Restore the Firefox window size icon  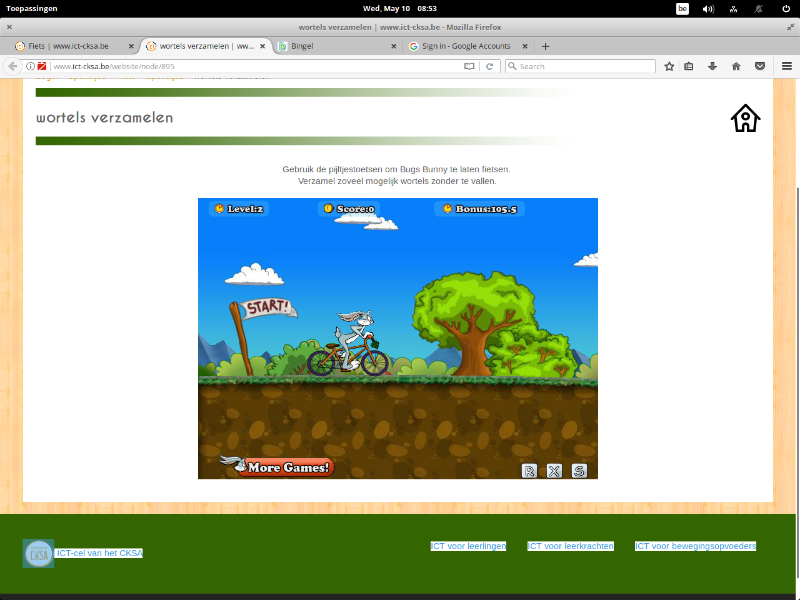(790, 27)
